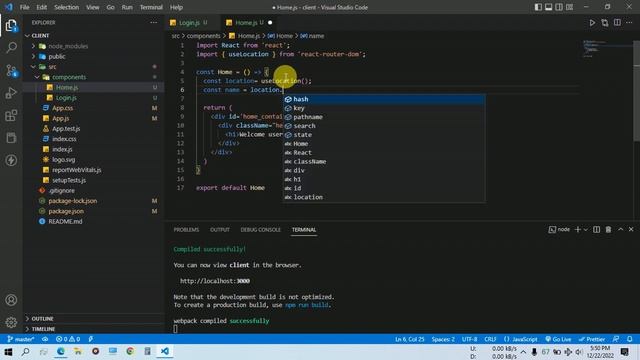Open errors and warnings status indicator
The width and height of the screenshot is (640, 360).
68,339
